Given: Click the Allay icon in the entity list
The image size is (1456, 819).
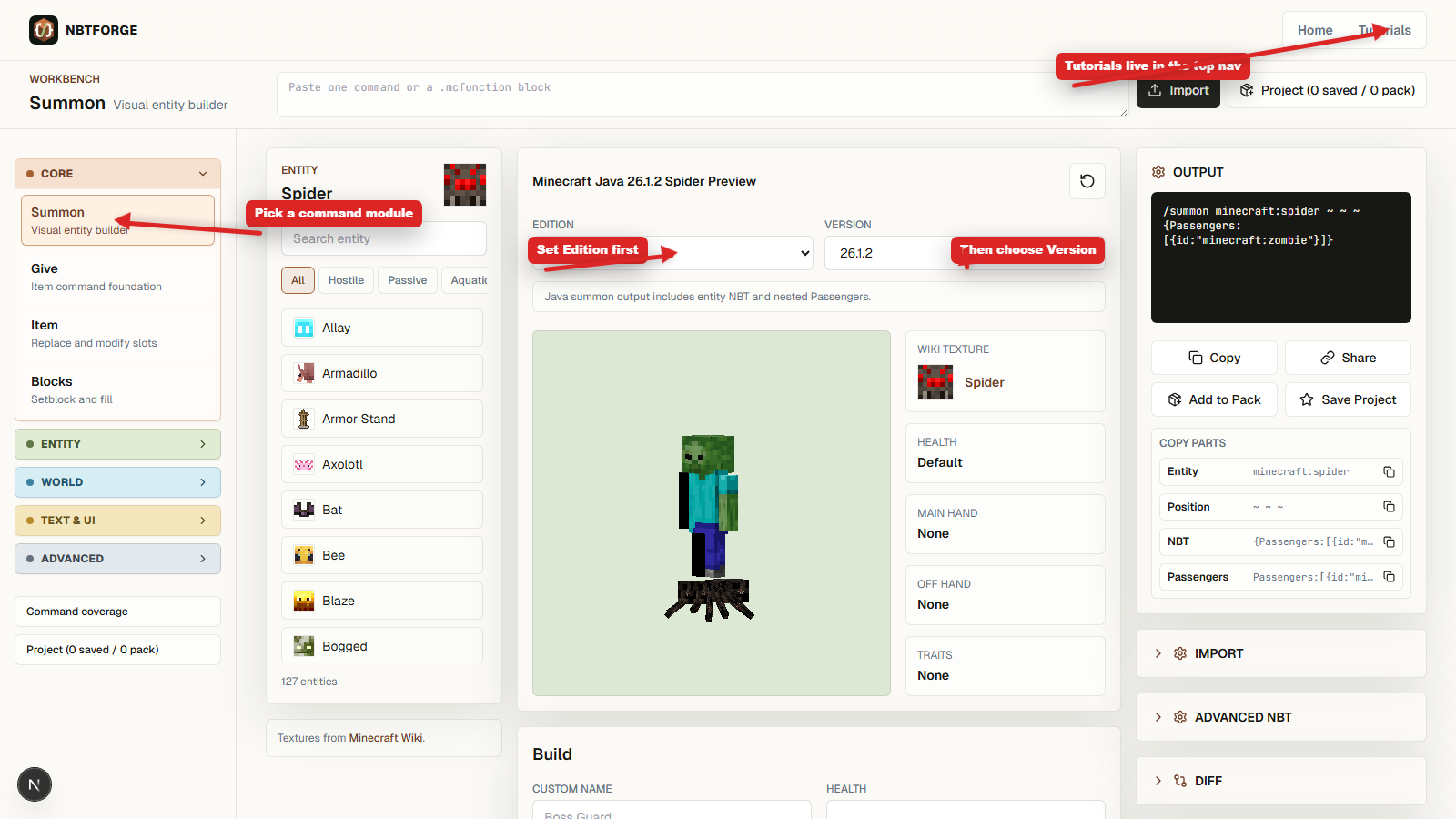Looking at the screenshot, I should point(304,328).
